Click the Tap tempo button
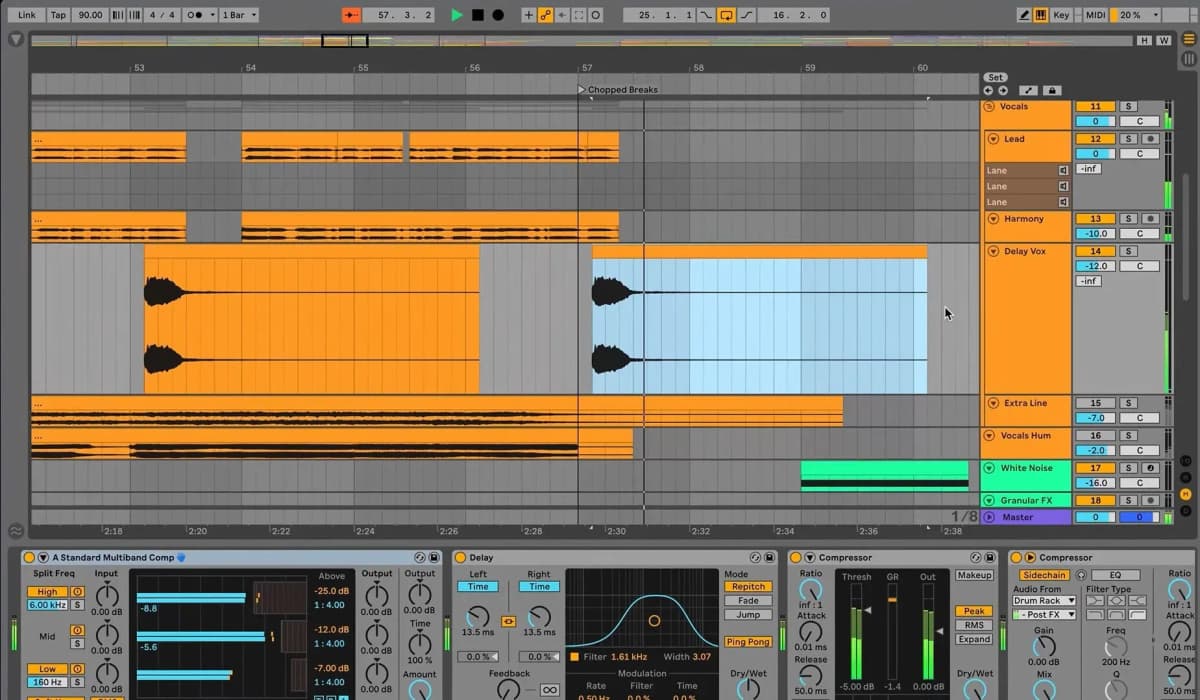The height and width of the screenshot is (700, 1200). tap(58, 15)
